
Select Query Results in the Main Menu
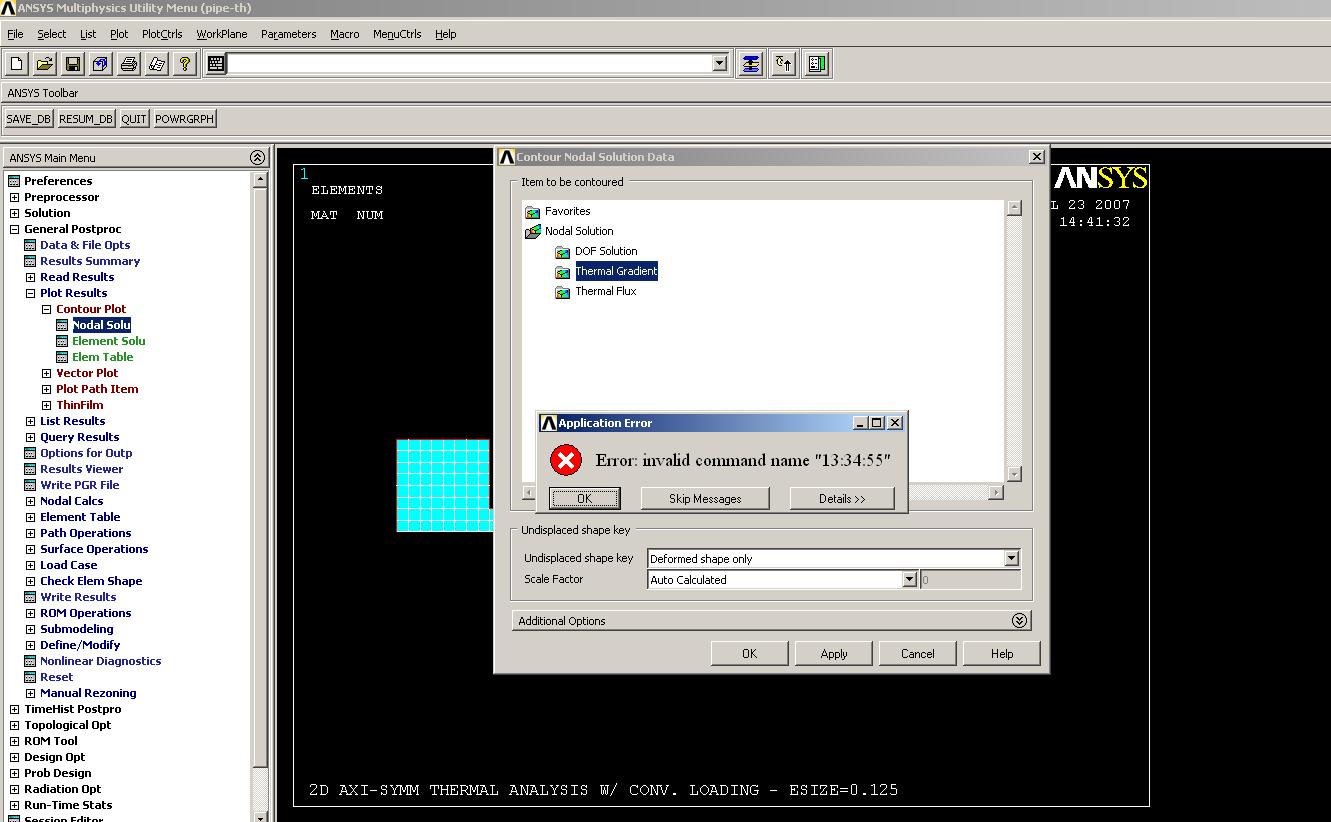[79, 437]
